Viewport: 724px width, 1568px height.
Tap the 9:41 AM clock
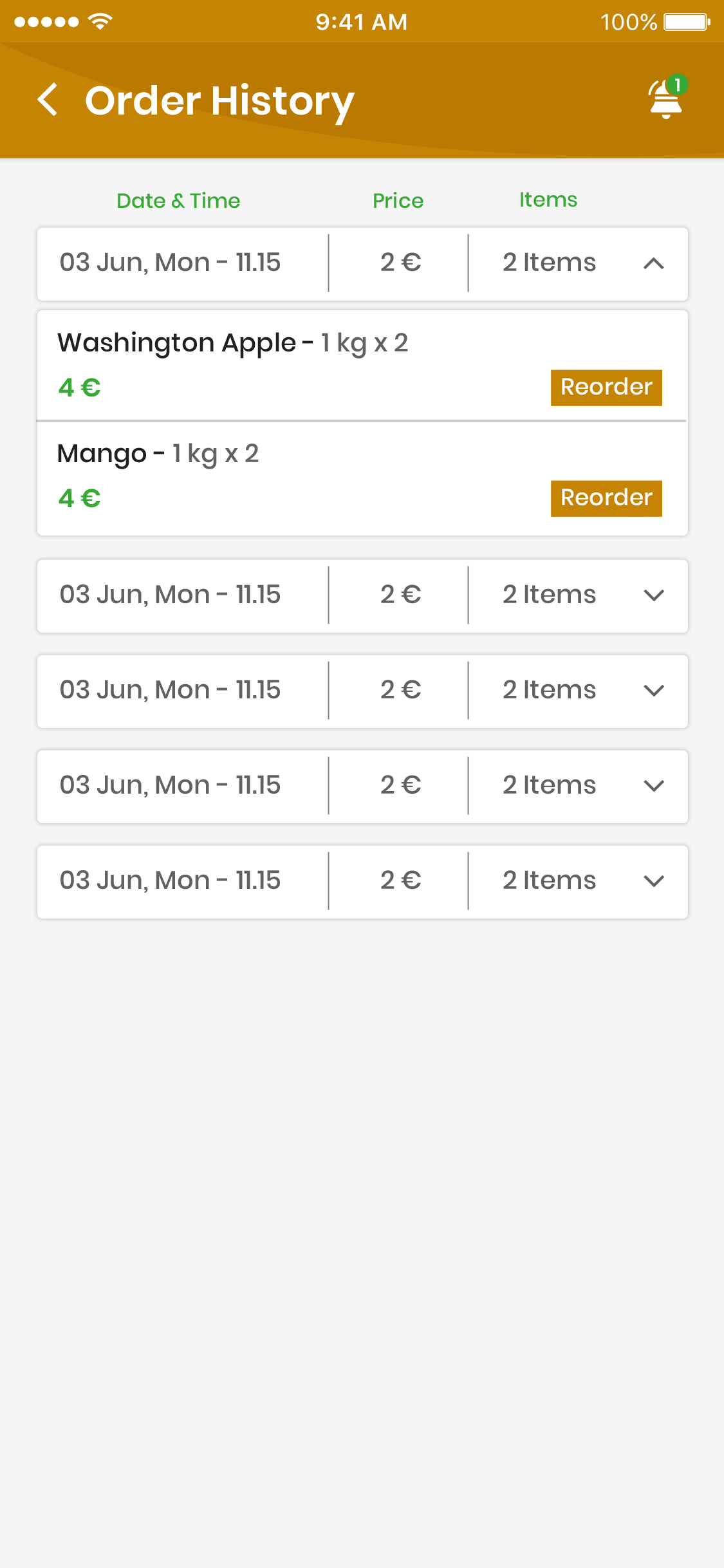click(x=361, y=22)
